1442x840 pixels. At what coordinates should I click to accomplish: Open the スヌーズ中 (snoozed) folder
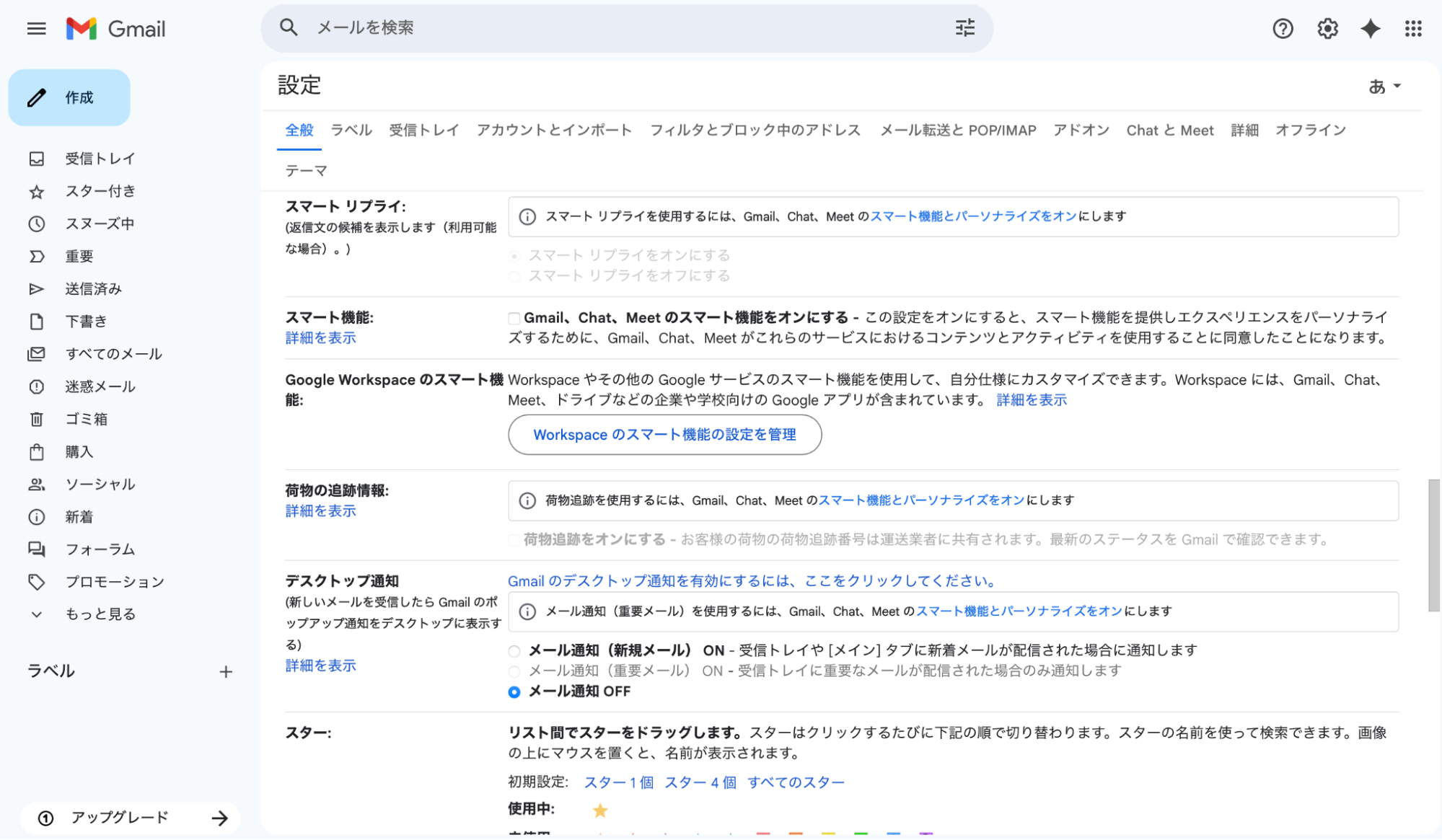99,224
